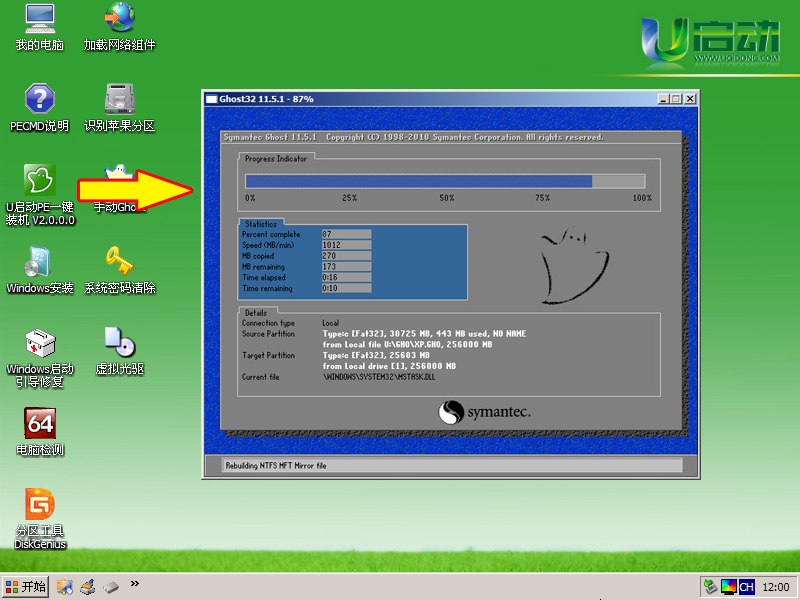Click the second quick launch taskbar icon

coord(88,587)
